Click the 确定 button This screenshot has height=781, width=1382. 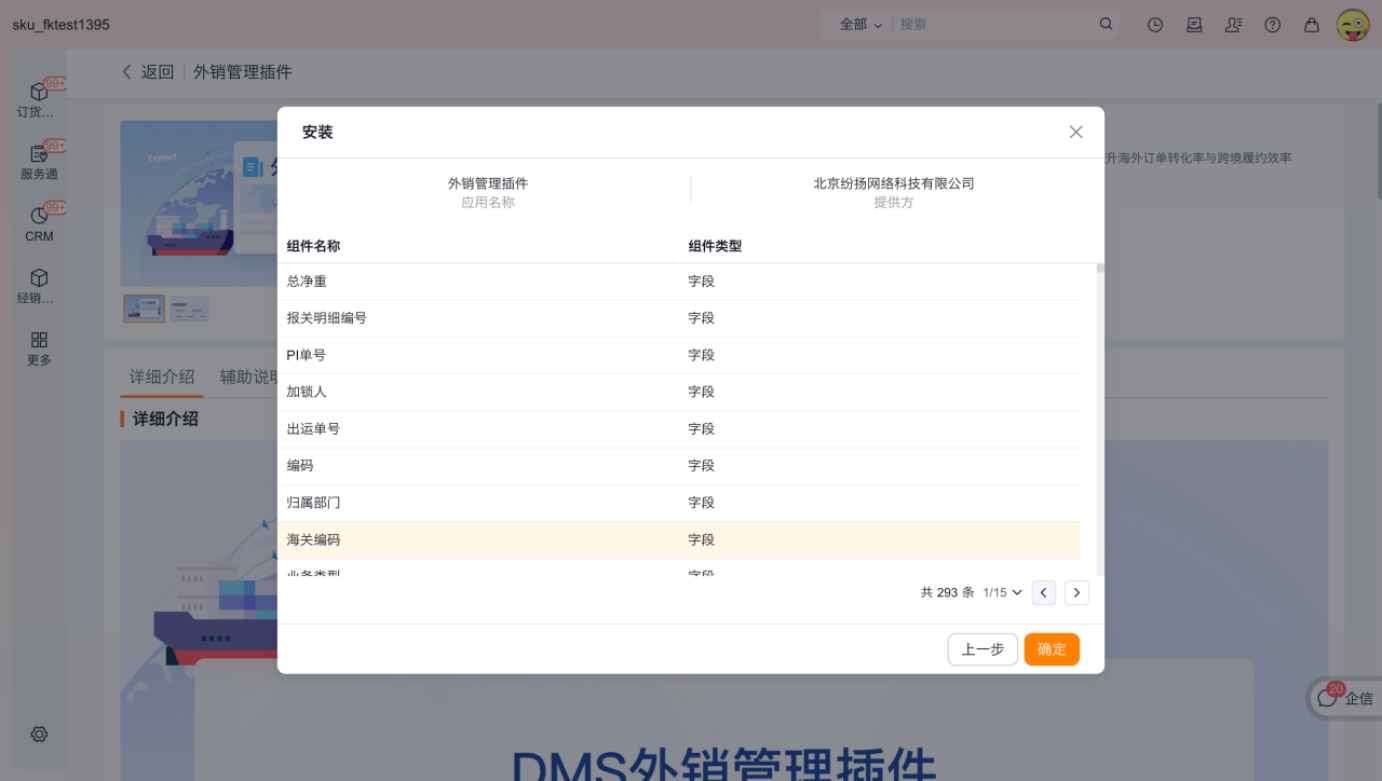(1052, 649)
